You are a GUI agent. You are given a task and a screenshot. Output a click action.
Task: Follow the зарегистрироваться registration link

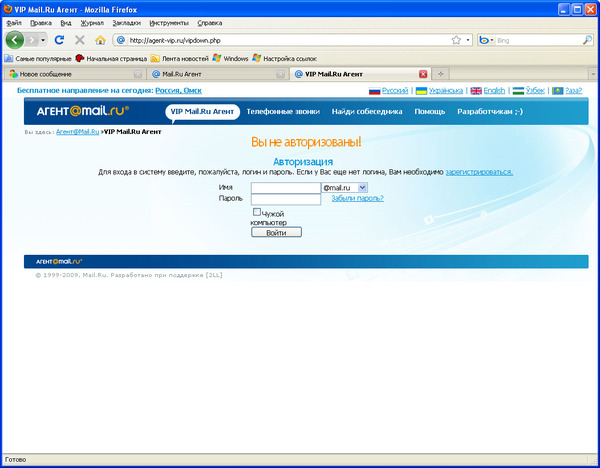[479, 172]
